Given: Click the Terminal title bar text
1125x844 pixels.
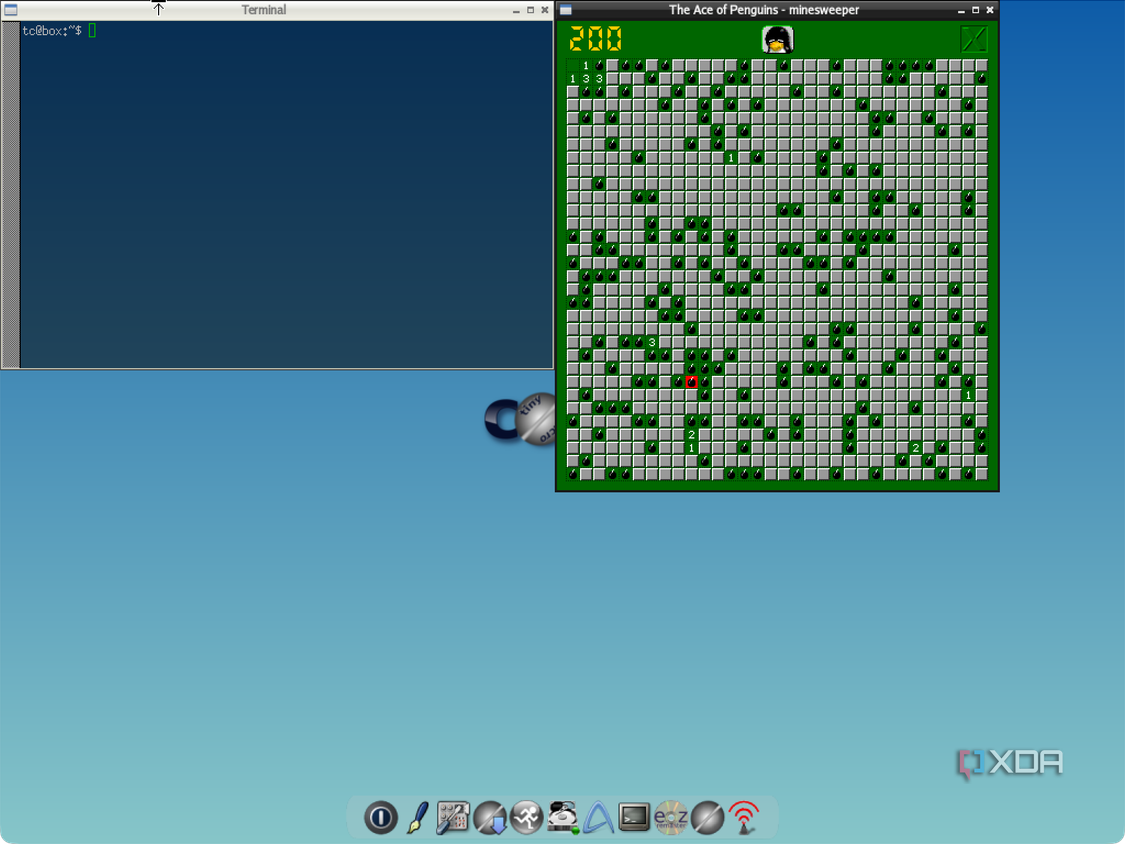Looking at the screenshot, I should [x=263, y=10].
